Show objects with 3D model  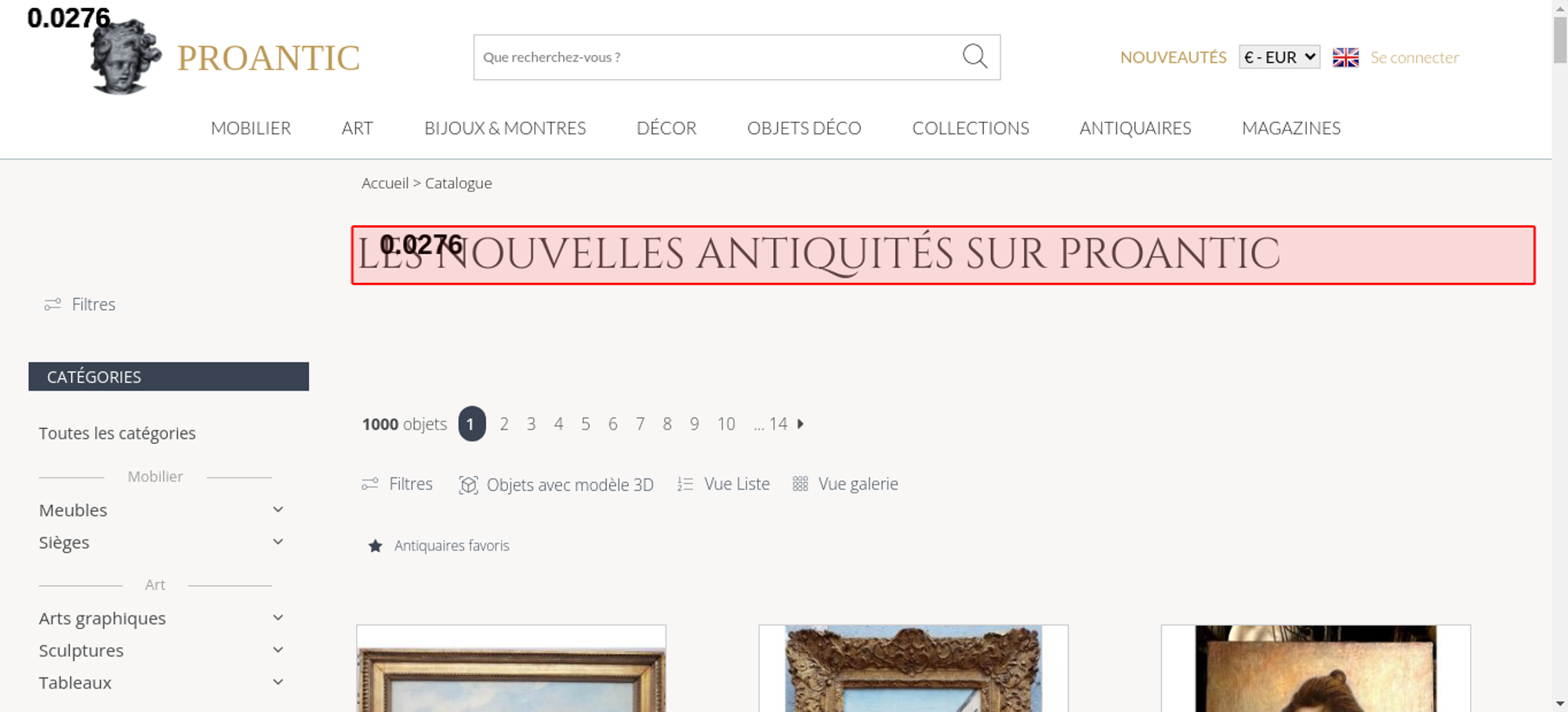pos(556,485)
